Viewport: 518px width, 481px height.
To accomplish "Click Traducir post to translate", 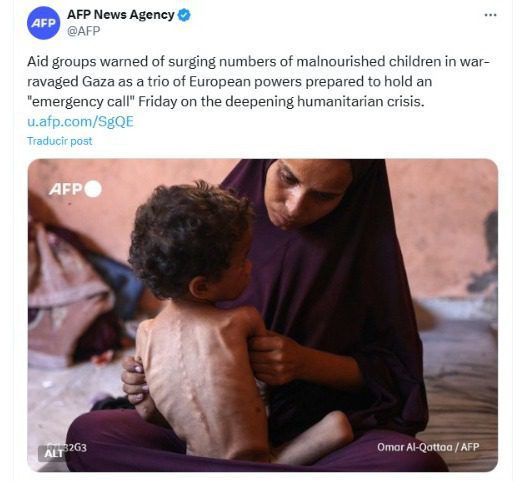I will tap(60, 141).
